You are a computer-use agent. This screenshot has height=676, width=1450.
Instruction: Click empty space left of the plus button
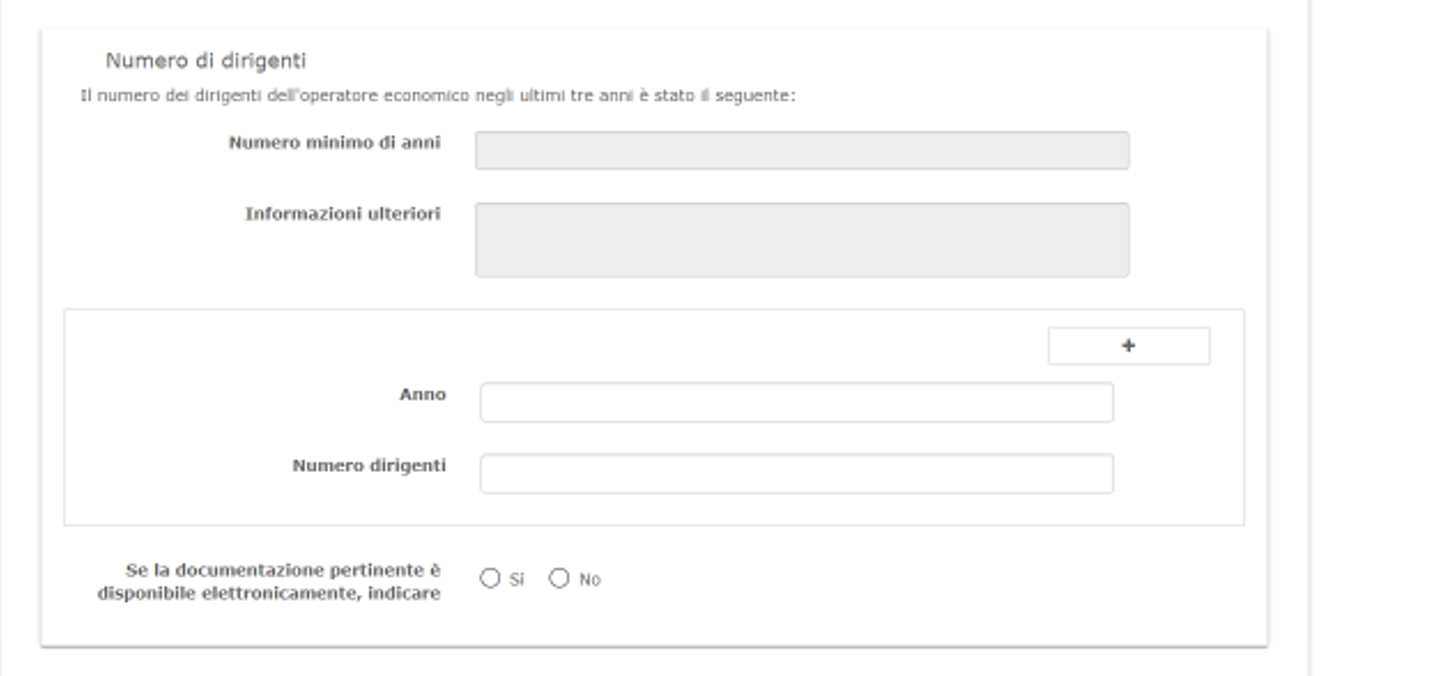coord(700,346)
